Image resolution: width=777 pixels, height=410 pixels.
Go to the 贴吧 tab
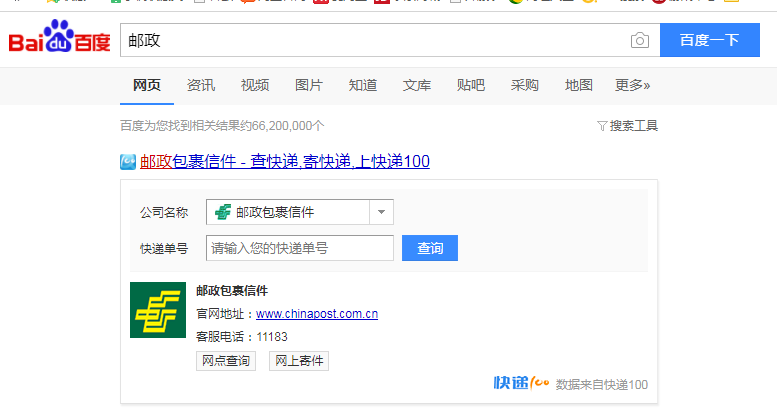[x=471, y=85]
